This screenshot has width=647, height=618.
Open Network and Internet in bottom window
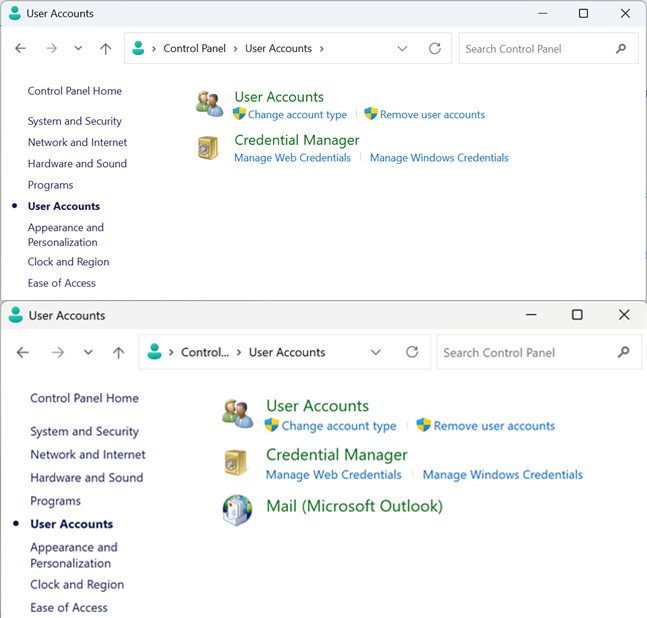tap(88, 455)
